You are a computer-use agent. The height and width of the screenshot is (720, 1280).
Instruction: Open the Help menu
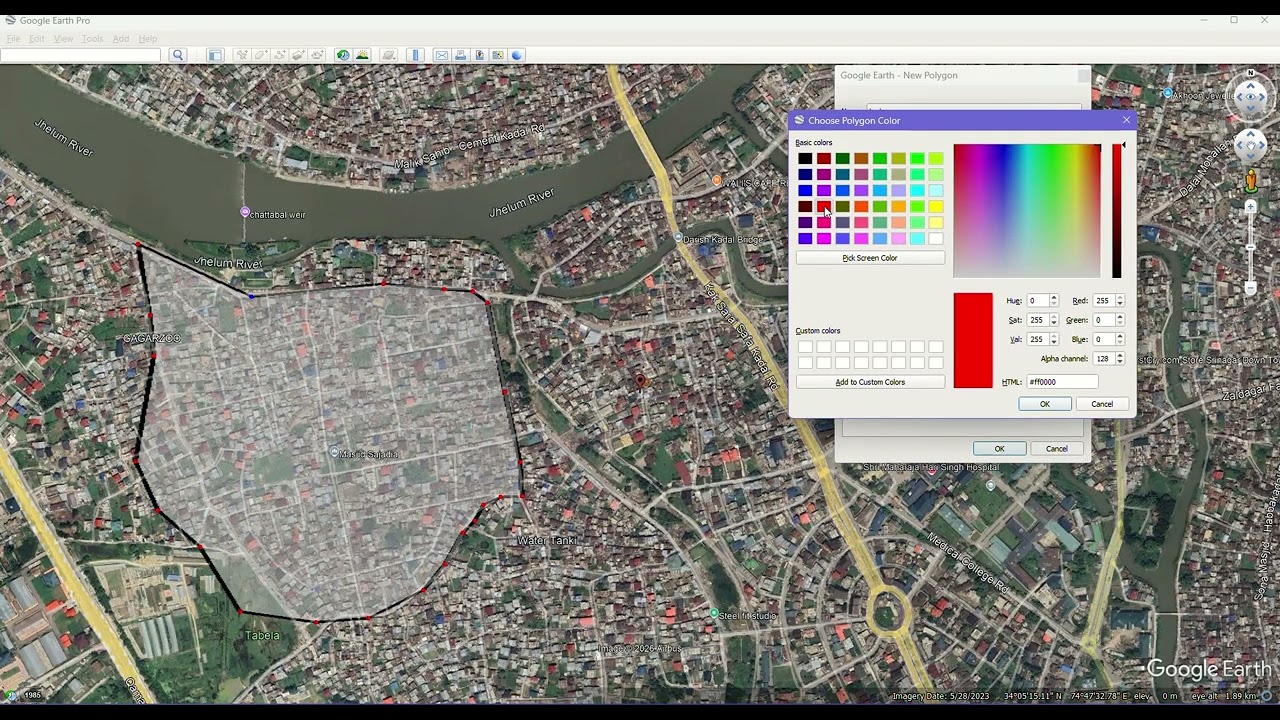pyautogui.click(x=148, y=39)
